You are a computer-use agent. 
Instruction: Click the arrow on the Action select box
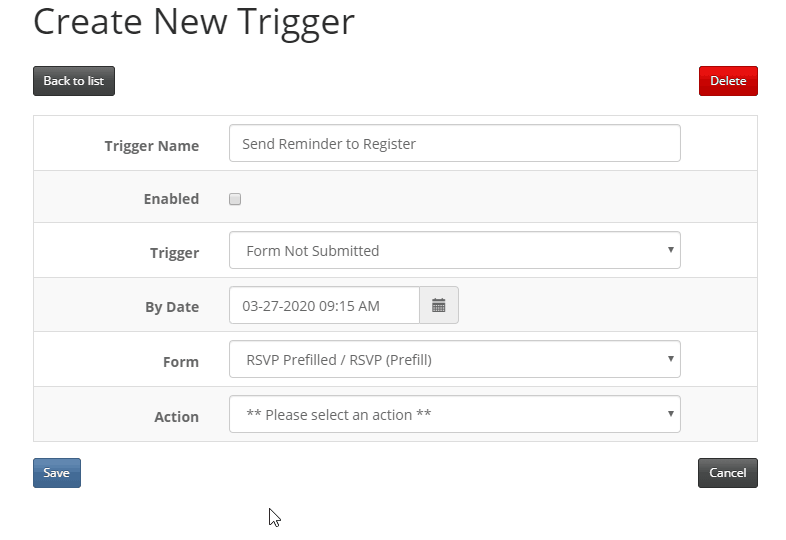tap(670, 414)
